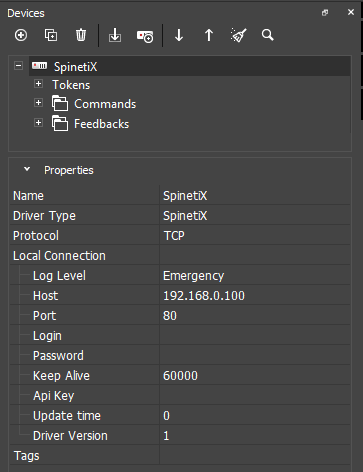Viewport: 363px width, 472px height.
Task: Click the trash delete icon
Action: click(x=81, y=35)
